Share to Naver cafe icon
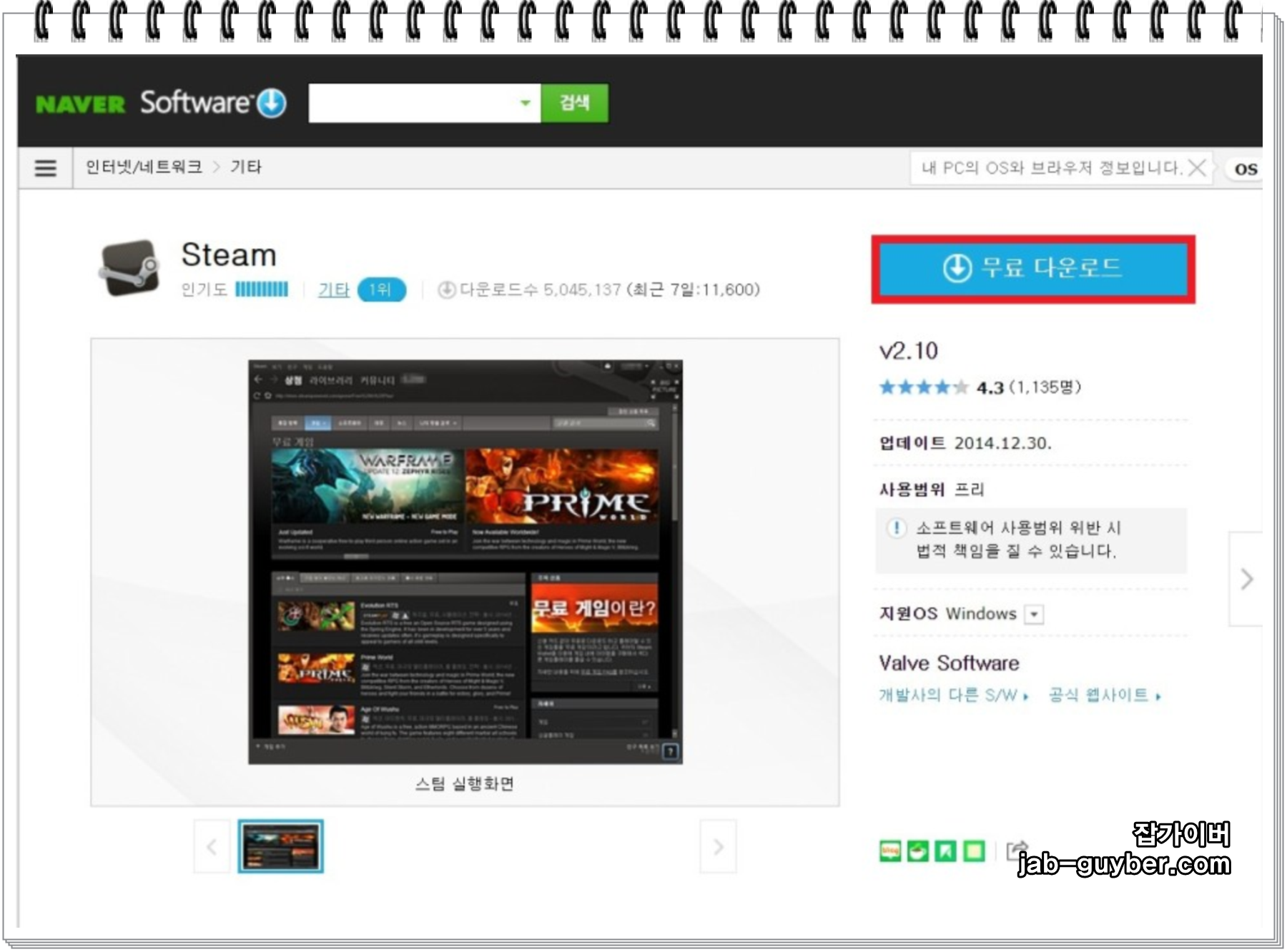 coord(918,851)
